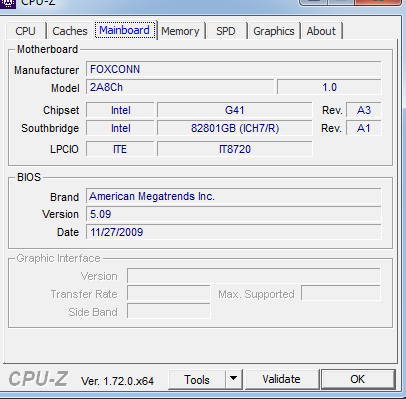
Task: Expand the Tools dropdown arrow
Action: pyautogui.click(x=234, y=379)
